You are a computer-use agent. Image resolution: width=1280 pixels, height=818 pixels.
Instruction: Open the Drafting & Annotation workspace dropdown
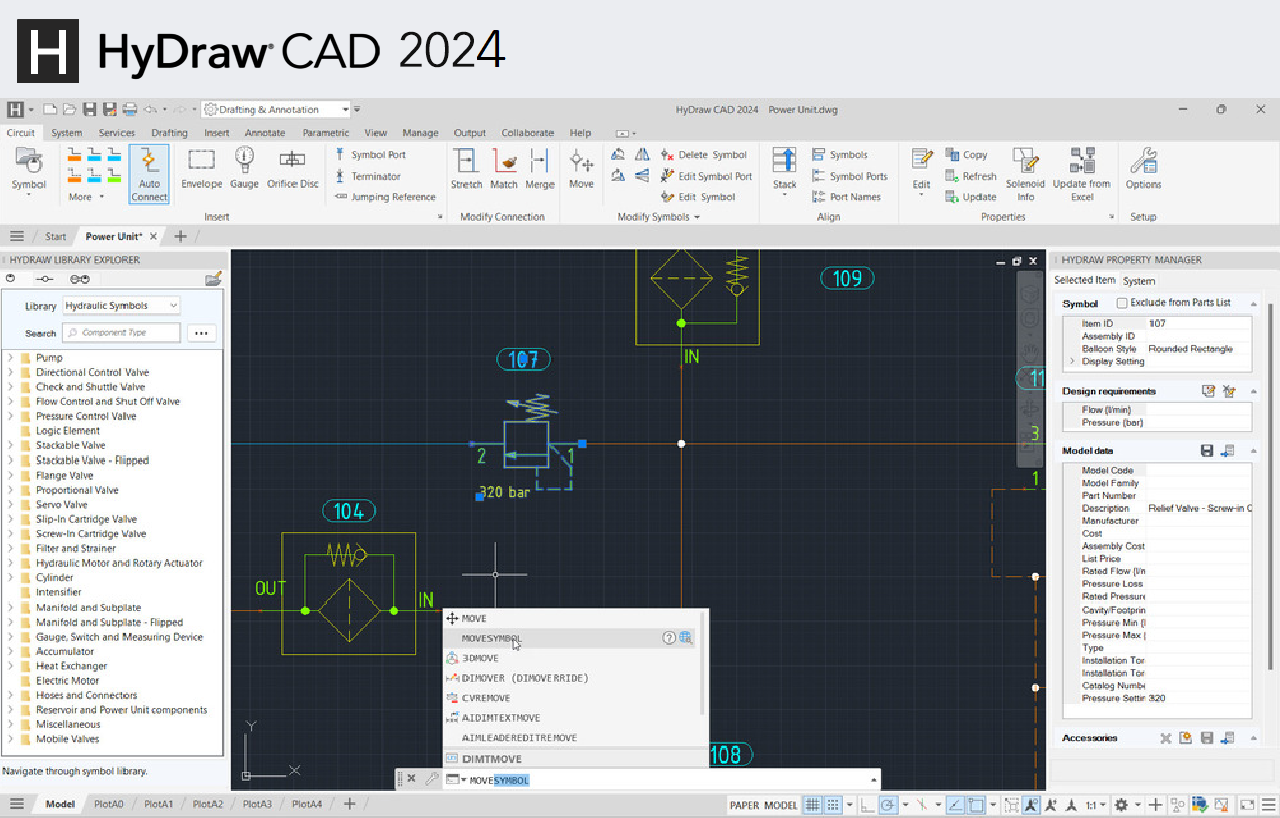(x=276, y=109)
